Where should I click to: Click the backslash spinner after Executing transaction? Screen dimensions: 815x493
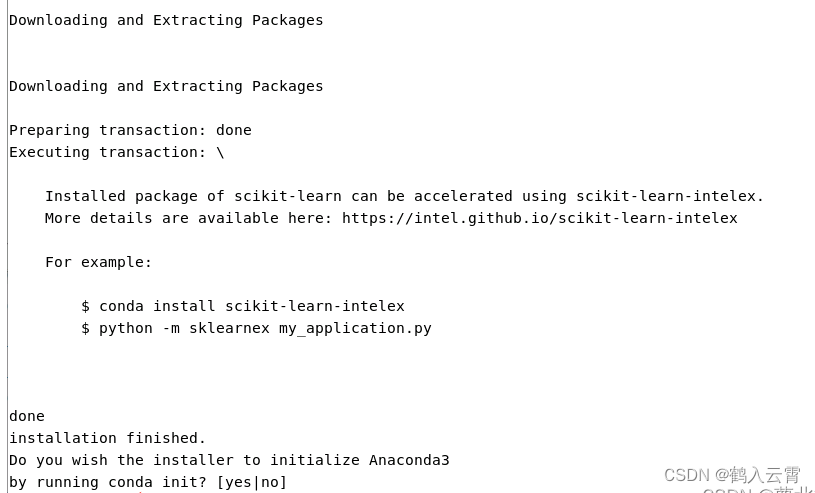[x=220, y=152]
